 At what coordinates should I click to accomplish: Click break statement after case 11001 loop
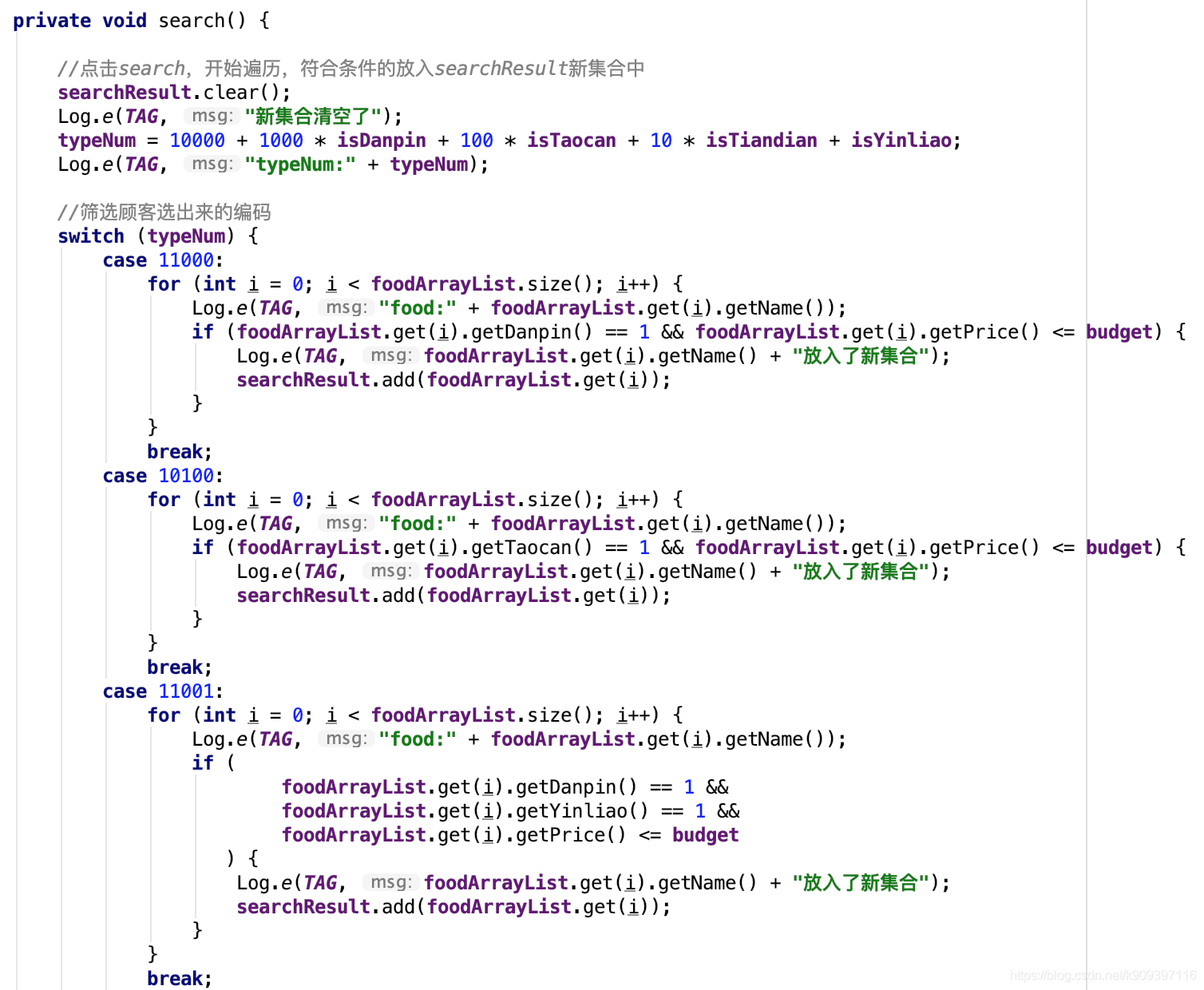(180, 979)
